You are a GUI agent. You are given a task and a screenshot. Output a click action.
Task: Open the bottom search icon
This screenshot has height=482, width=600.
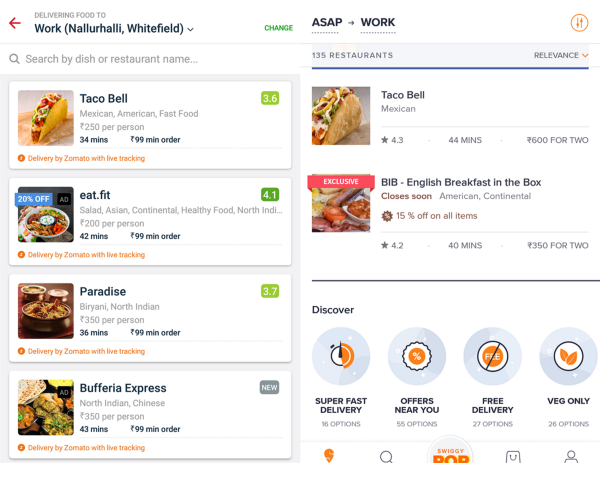coord(386,457)
